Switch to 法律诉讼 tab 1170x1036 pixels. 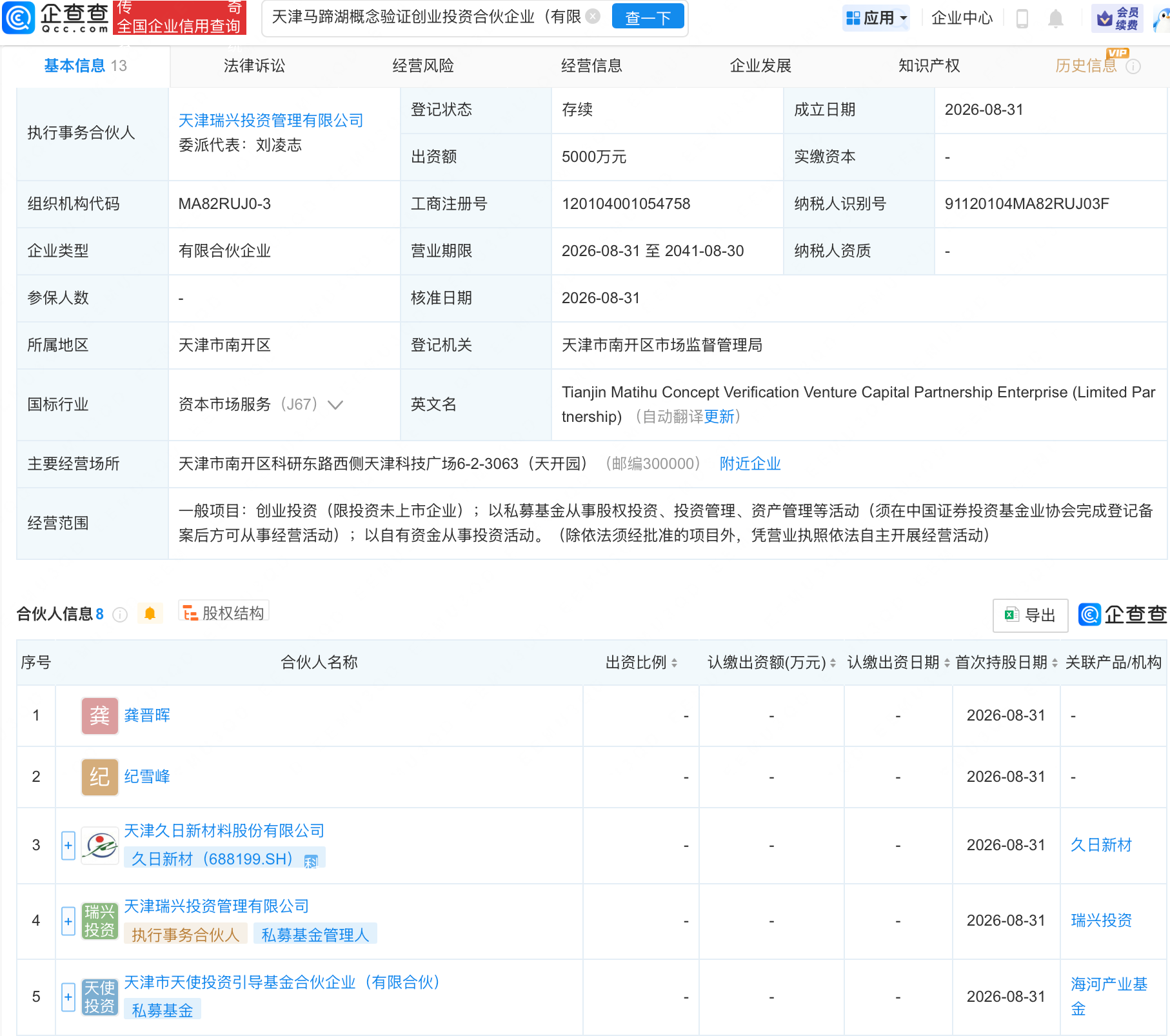254,66
